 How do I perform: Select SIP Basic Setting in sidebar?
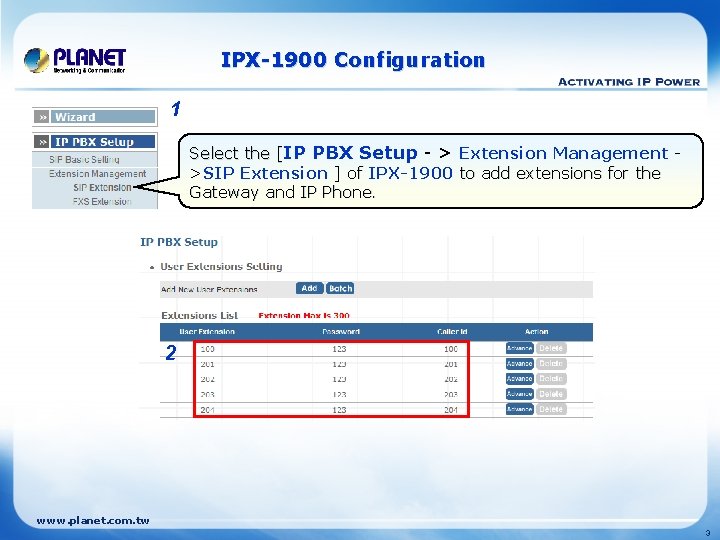(x=84, y=159)
